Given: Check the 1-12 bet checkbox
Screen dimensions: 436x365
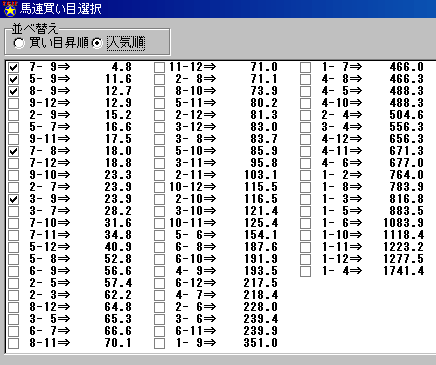Looking at the screenshot, I should coord(305,259).
